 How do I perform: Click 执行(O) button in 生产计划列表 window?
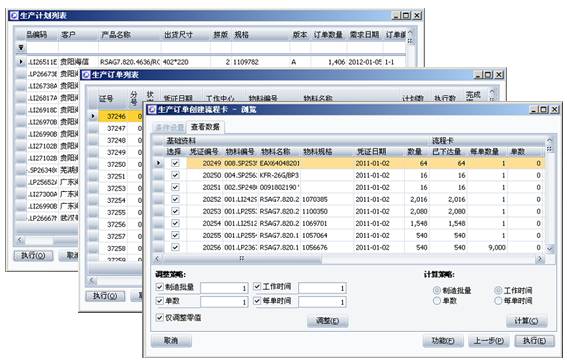(33, 256)
